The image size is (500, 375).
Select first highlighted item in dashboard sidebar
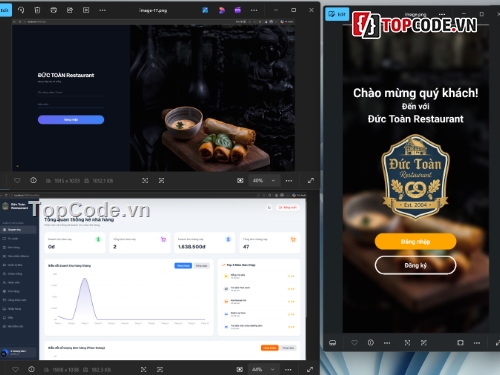pos(18,230)
